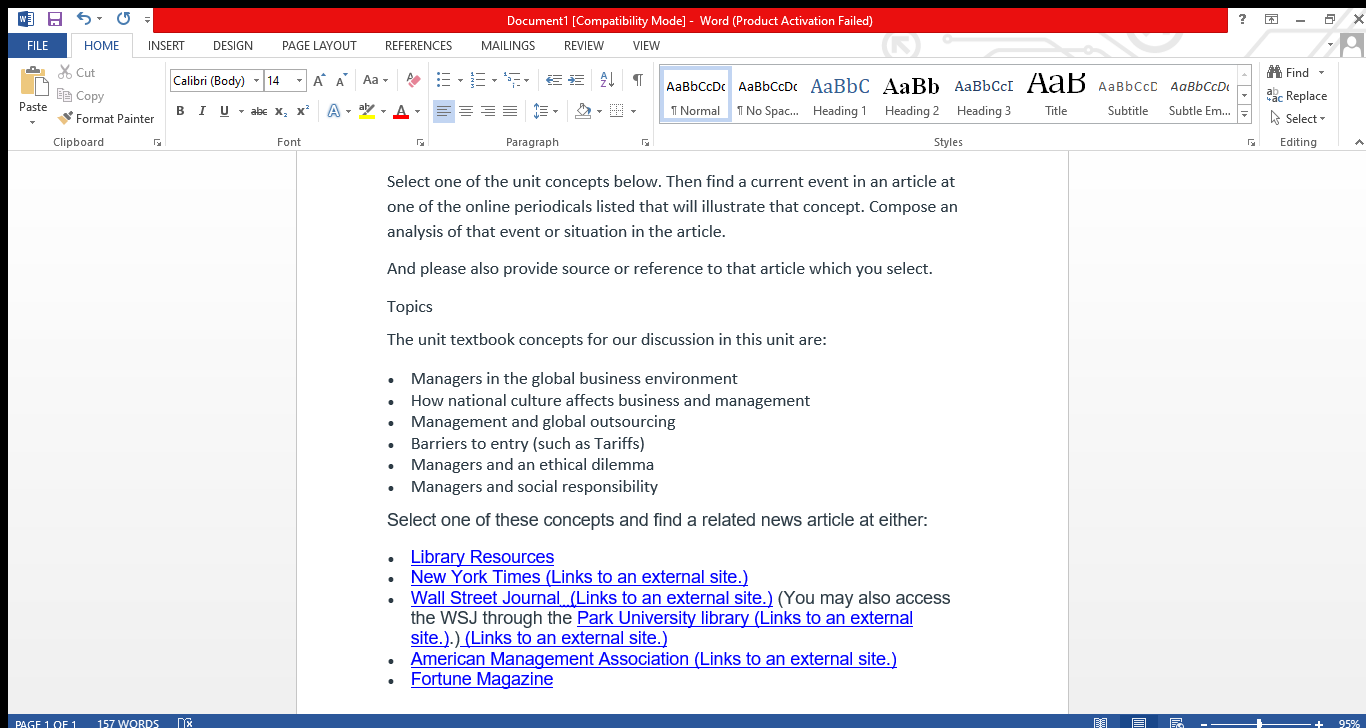Apply strikethrough formatting
1366x728 pixels.
258,112
